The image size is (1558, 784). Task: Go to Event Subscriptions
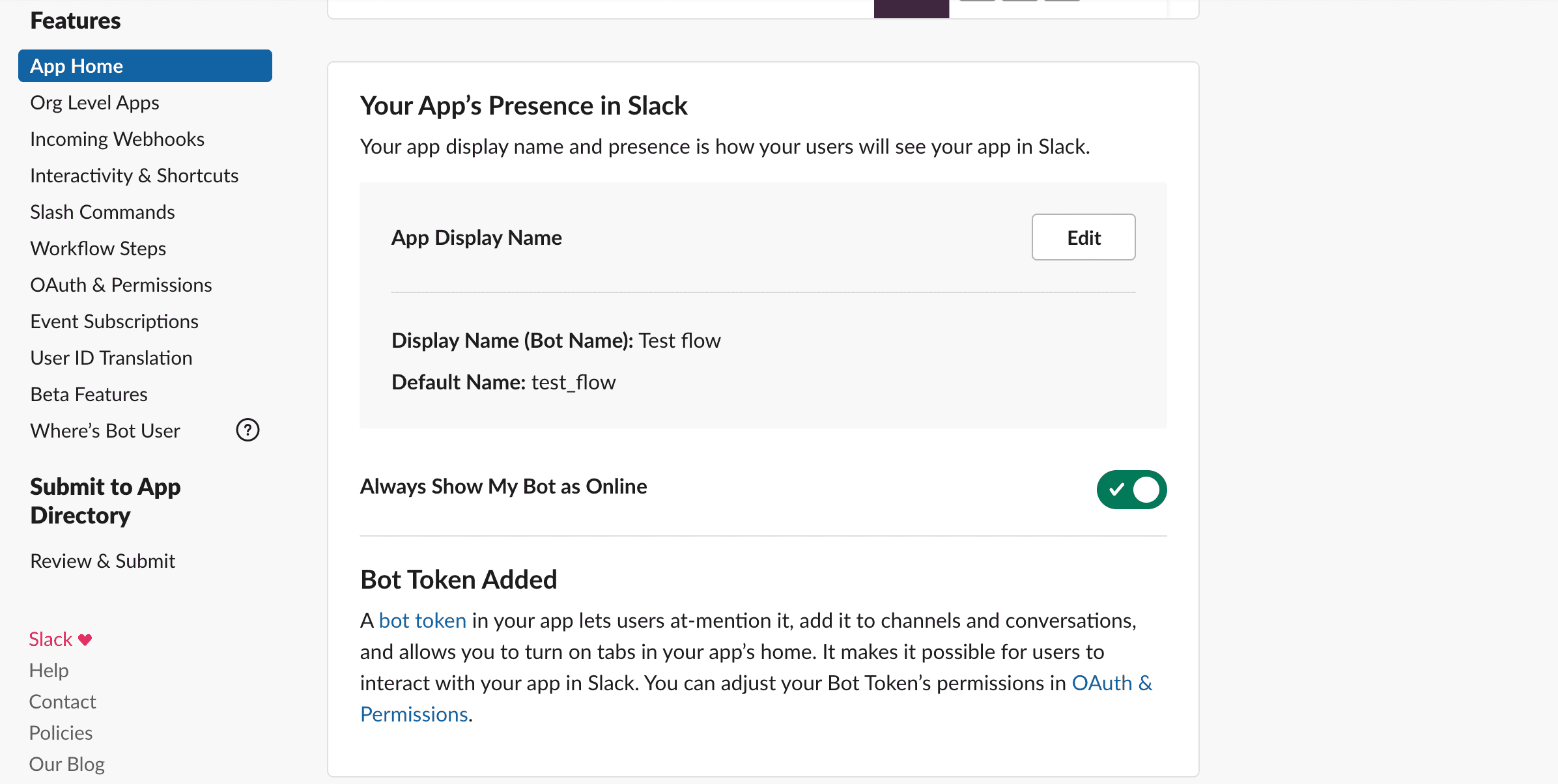point(114,322)
